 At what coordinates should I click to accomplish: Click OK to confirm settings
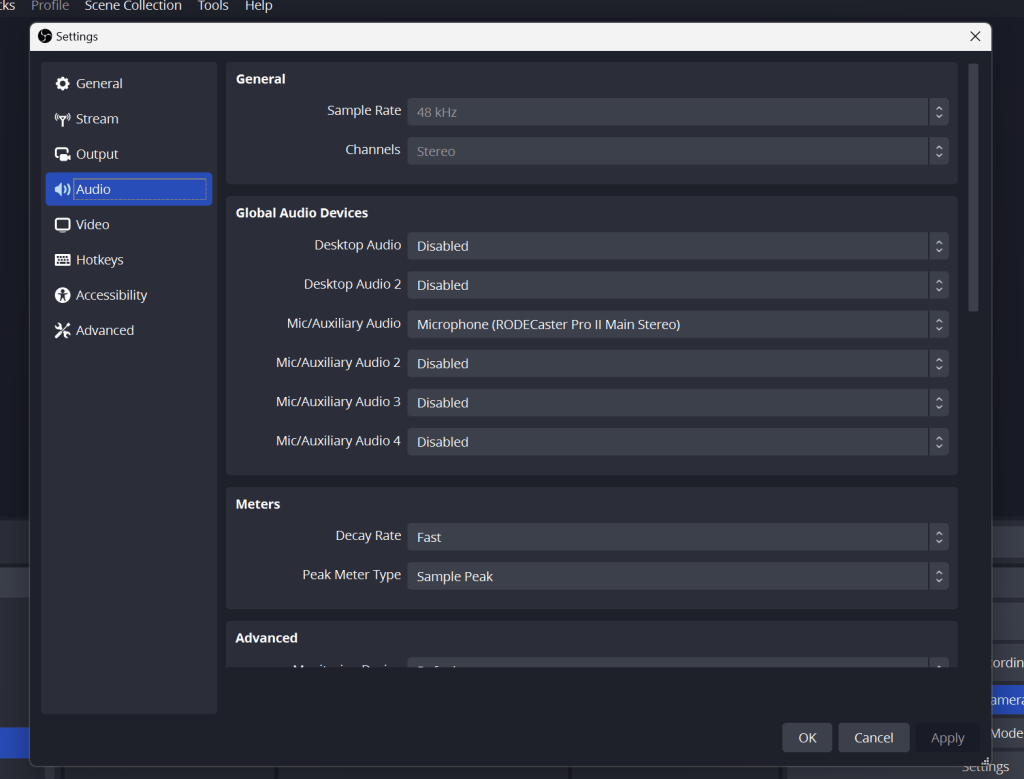pyautogui.click(x=807, y=738)
